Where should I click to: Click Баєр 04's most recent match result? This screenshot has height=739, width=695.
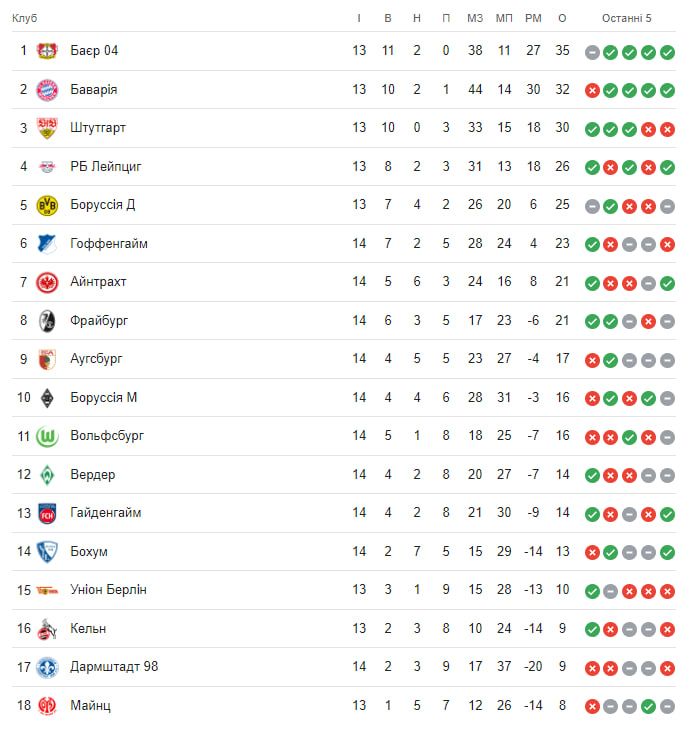[x=667, y=52]
